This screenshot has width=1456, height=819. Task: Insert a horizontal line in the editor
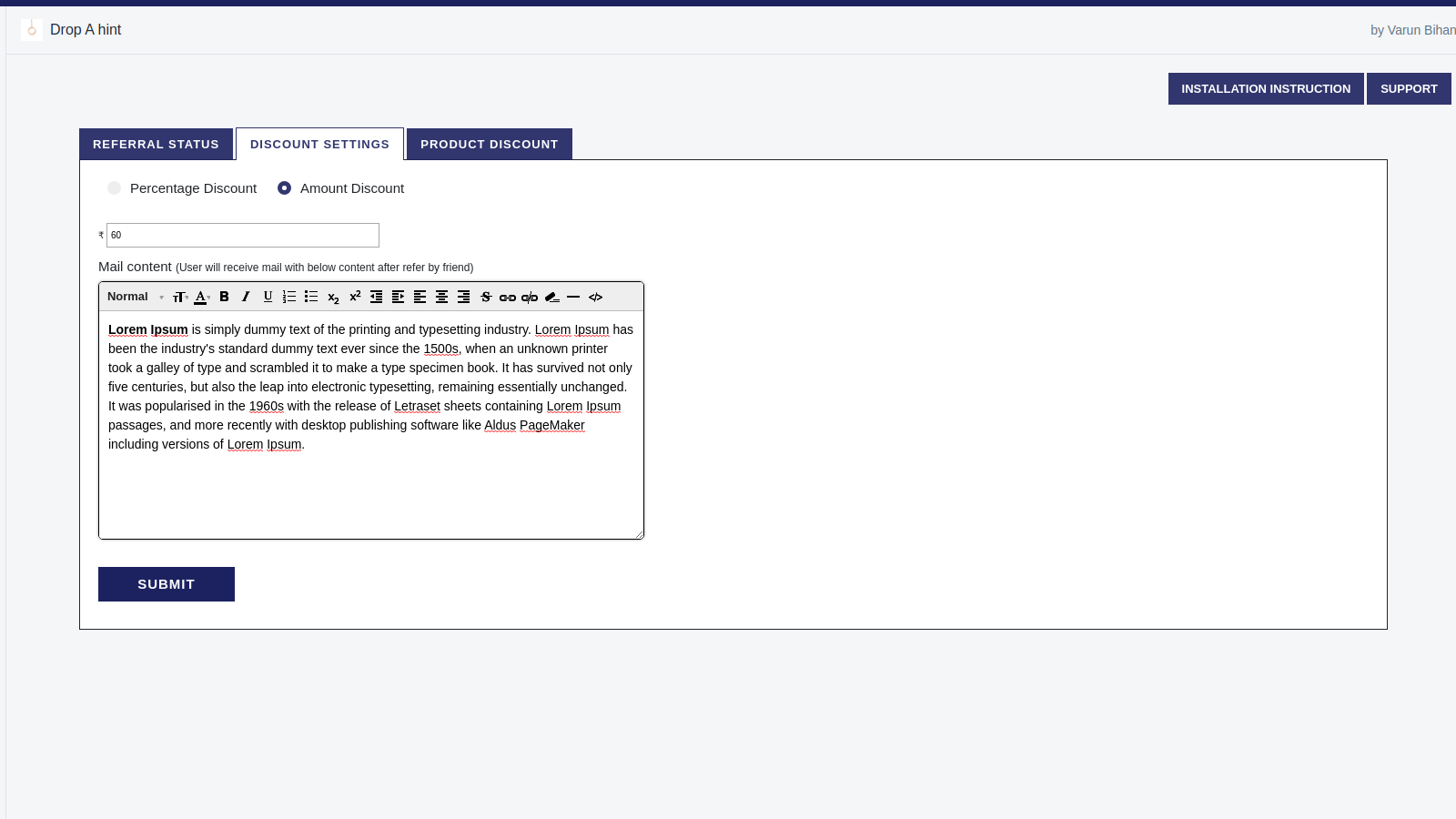(x=573, y=297)
